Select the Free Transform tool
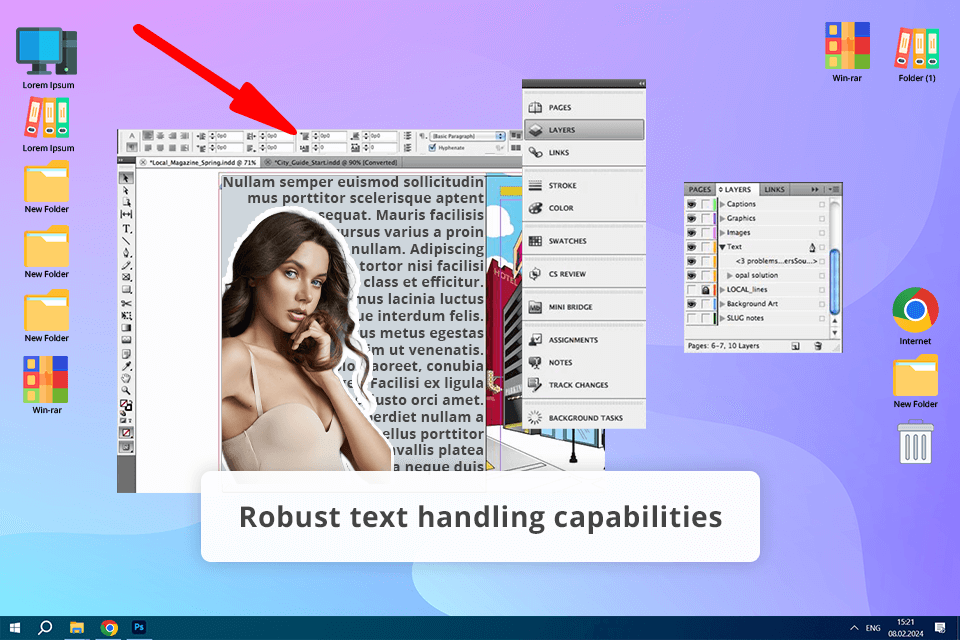 (x=126, y=315)
